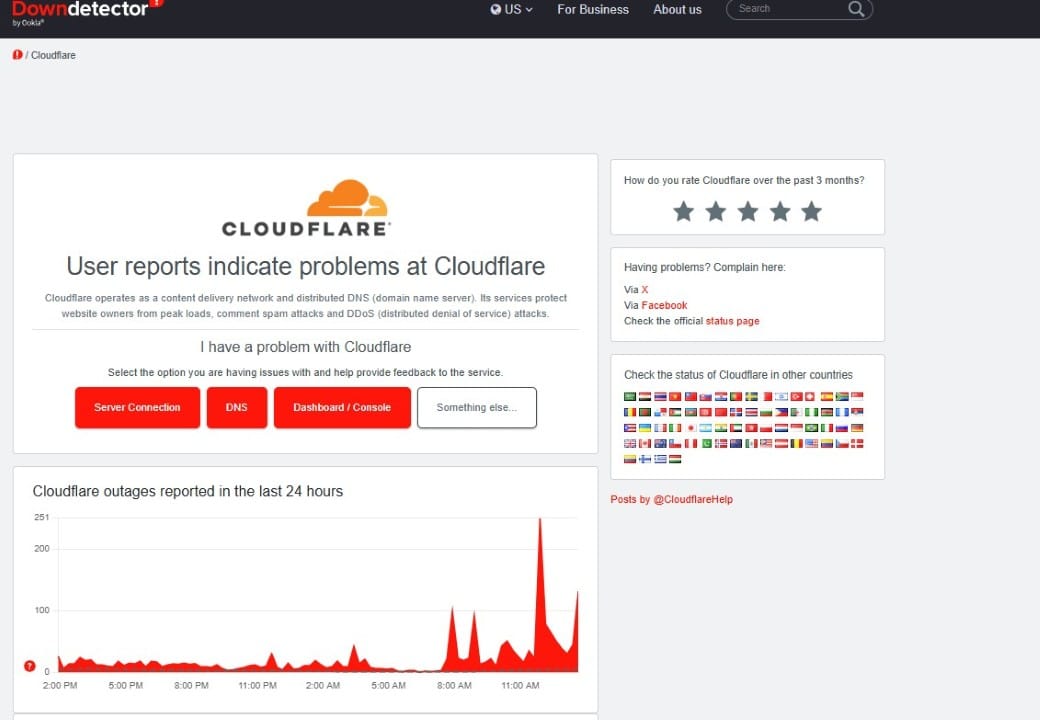The height and width of the screenshot is (720, 1040).
Task: Click the Cloudflare cloud logo
Action: 306,208
